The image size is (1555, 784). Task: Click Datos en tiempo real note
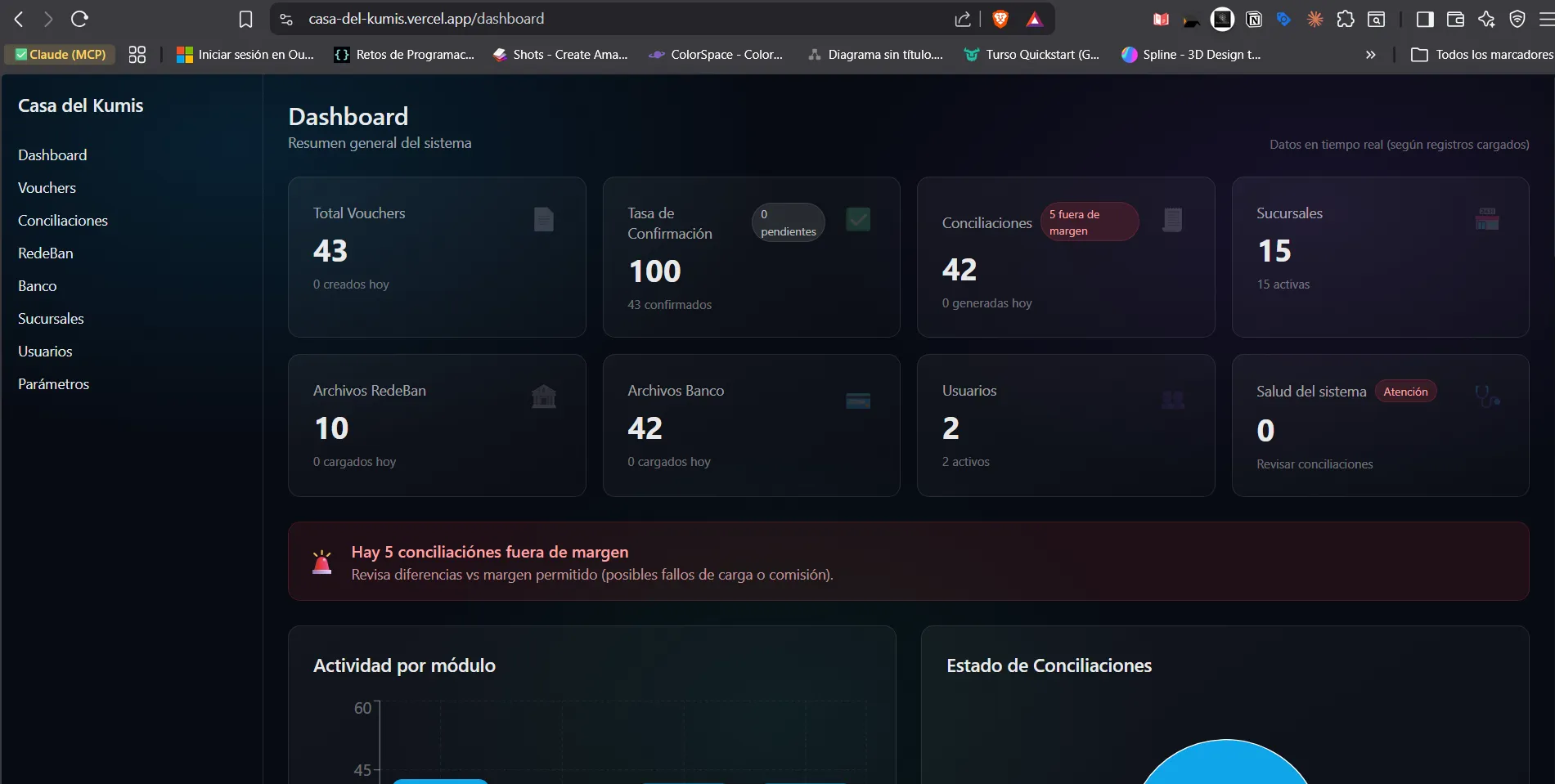pos(1399,144)
